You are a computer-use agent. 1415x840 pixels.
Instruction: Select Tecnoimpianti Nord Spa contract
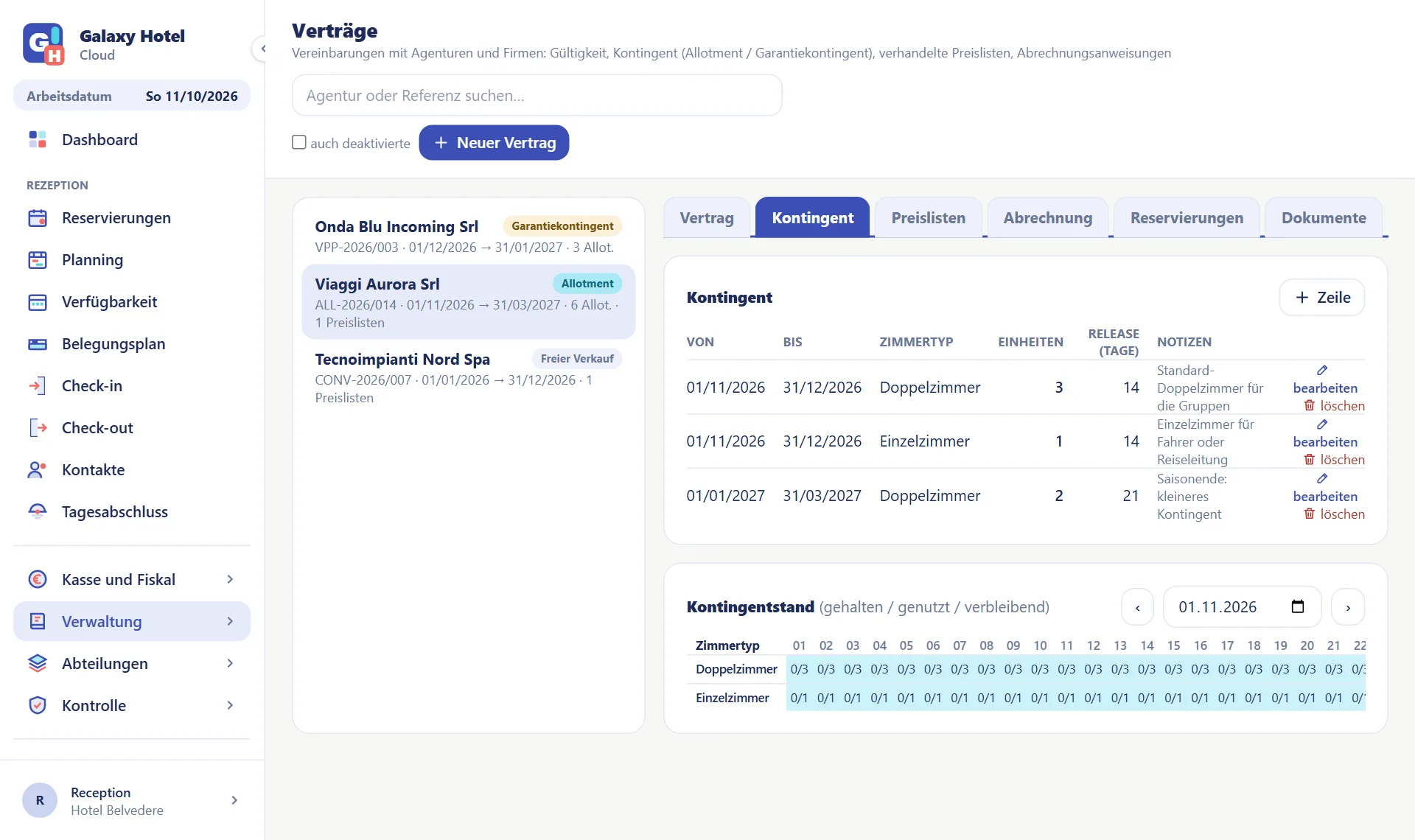(468, 377)
